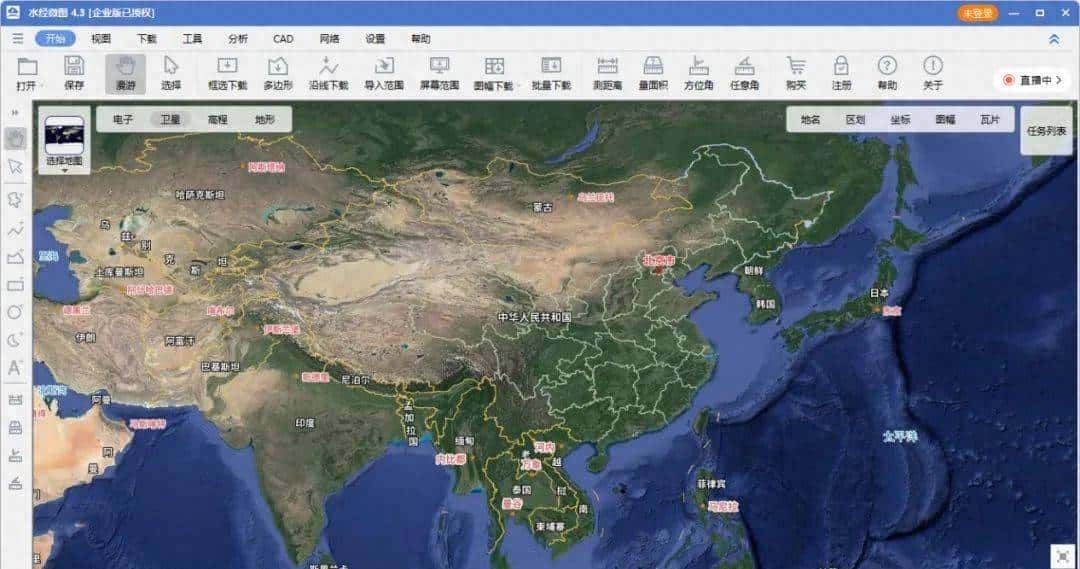The height and width of the screenshot is (569, 1080).
Task: Toggle 地名 place names overlay
Action: [811, 119]
